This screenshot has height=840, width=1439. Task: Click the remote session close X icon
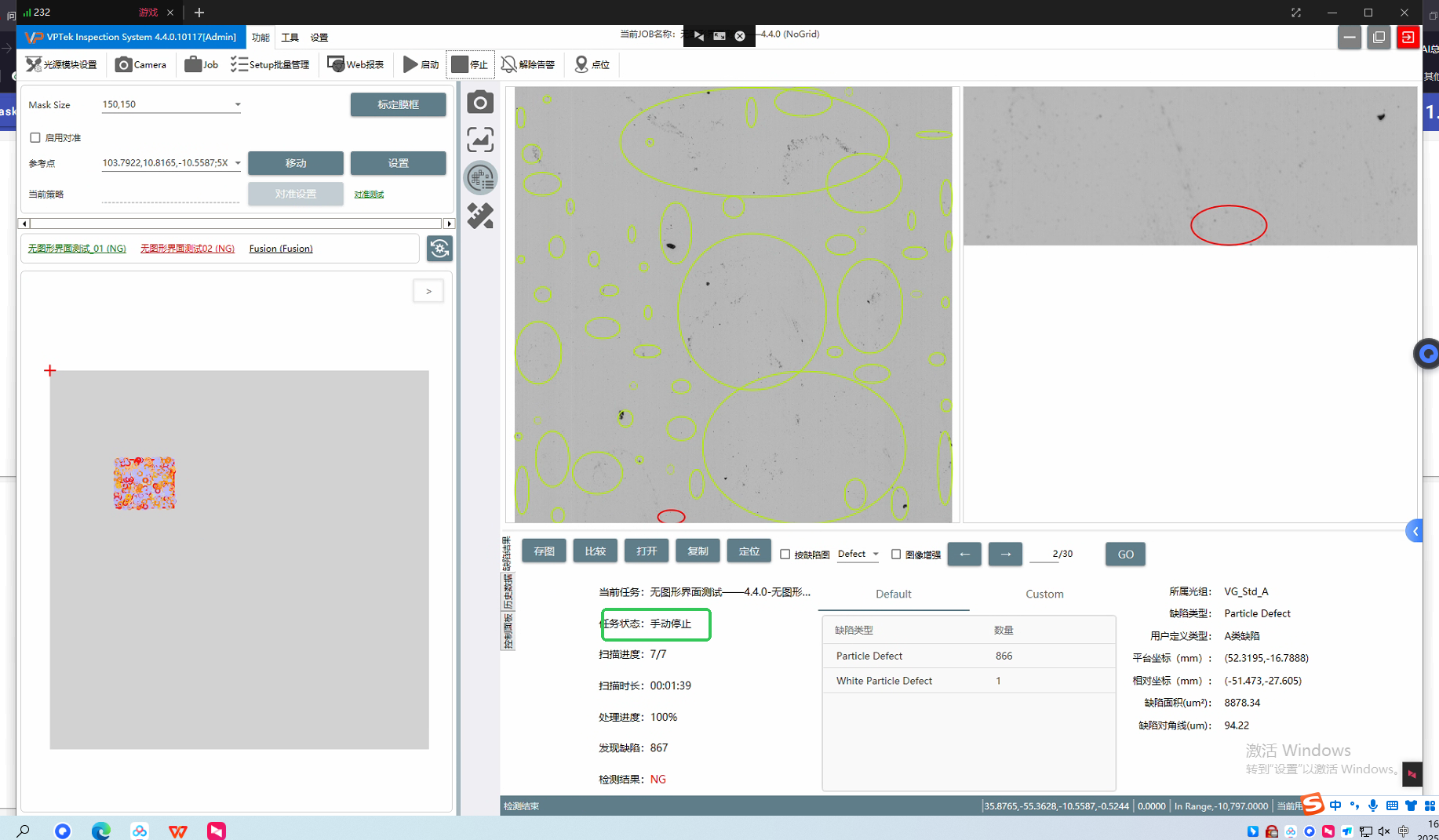coord(740,36)
